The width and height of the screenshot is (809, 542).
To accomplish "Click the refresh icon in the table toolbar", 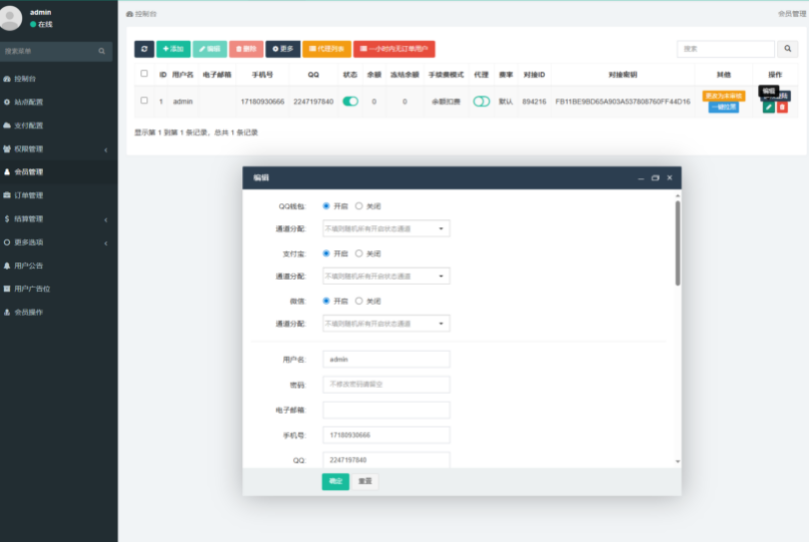I will [x=144, y=49].
